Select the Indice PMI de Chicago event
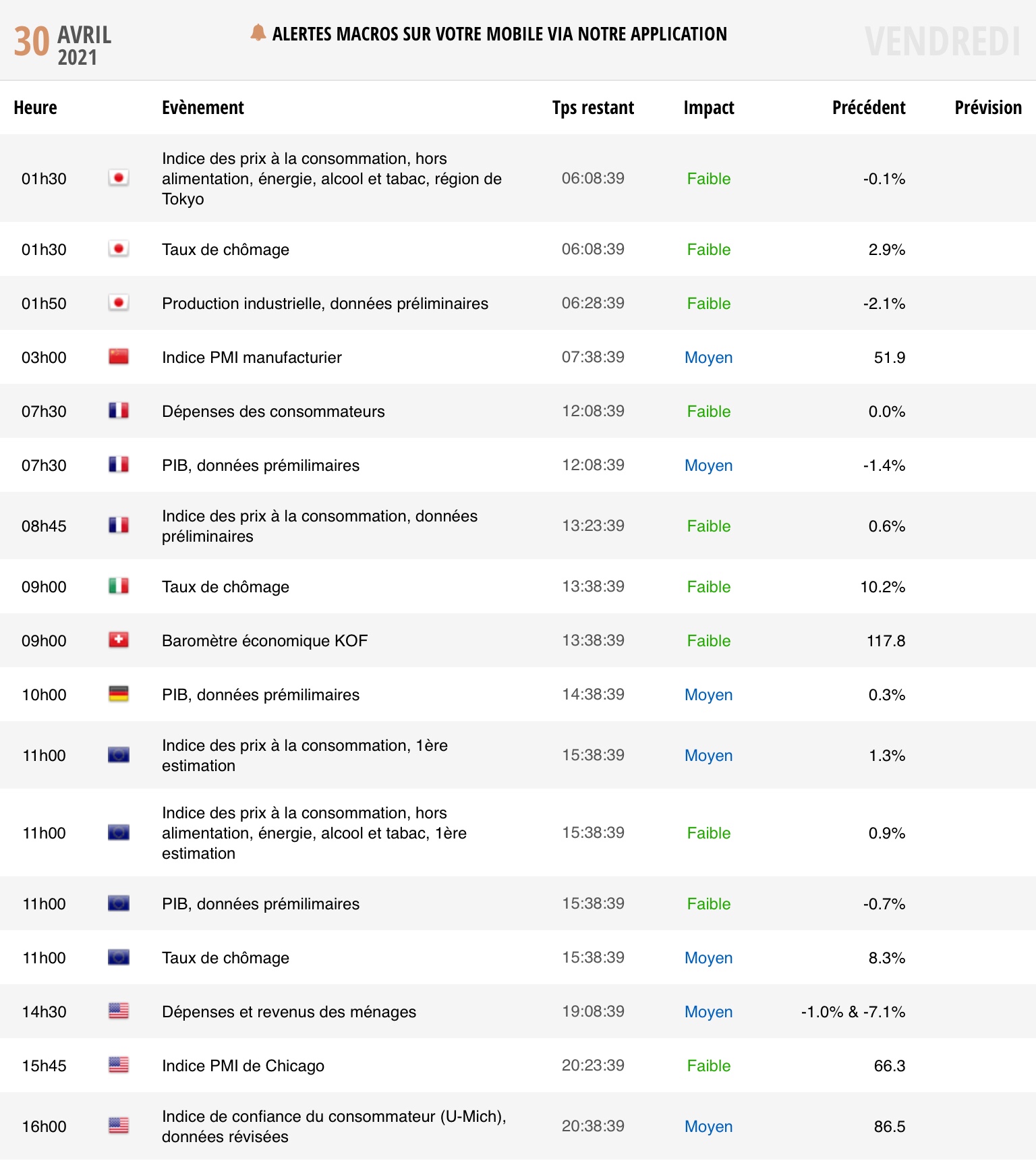The image size is (1036, 1163). (243, 1066)
